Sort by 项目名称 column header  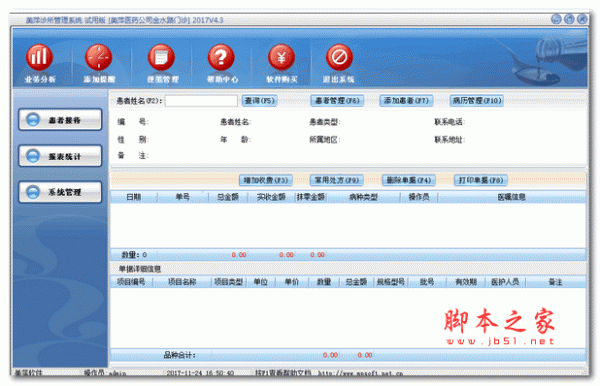click(182, 282)
